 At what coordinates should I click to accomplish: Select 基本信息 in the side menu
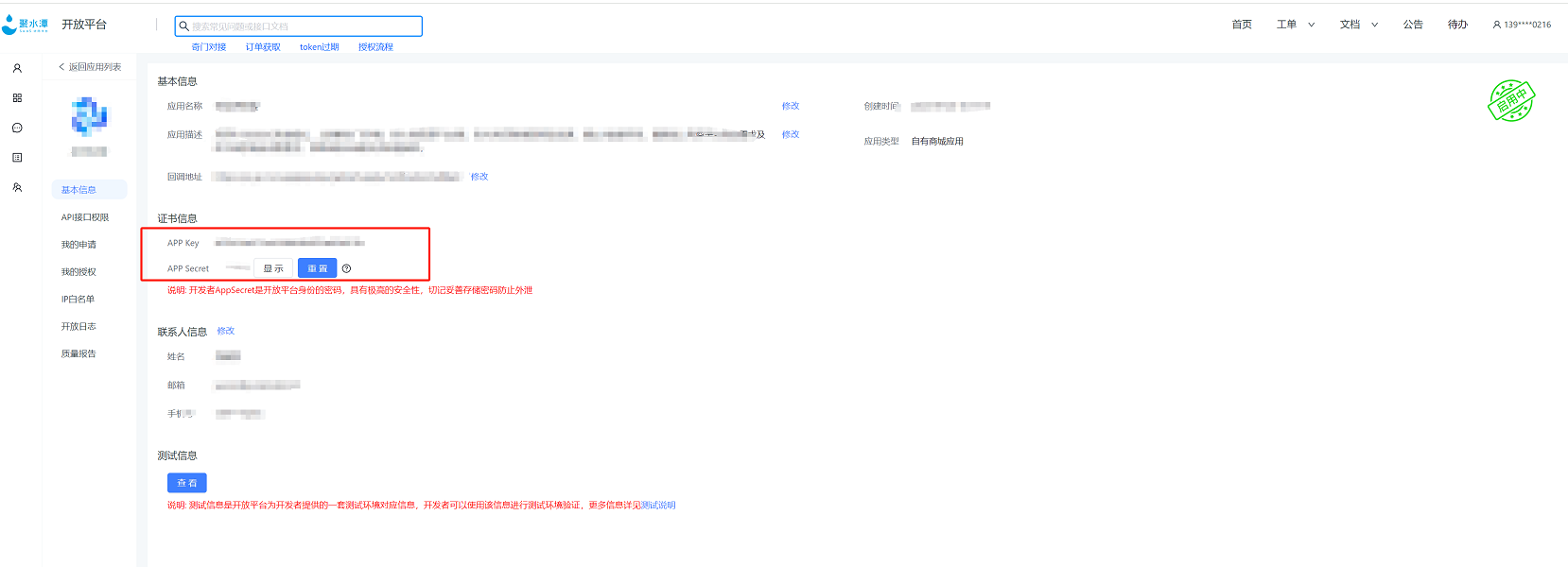click(89, 190)
